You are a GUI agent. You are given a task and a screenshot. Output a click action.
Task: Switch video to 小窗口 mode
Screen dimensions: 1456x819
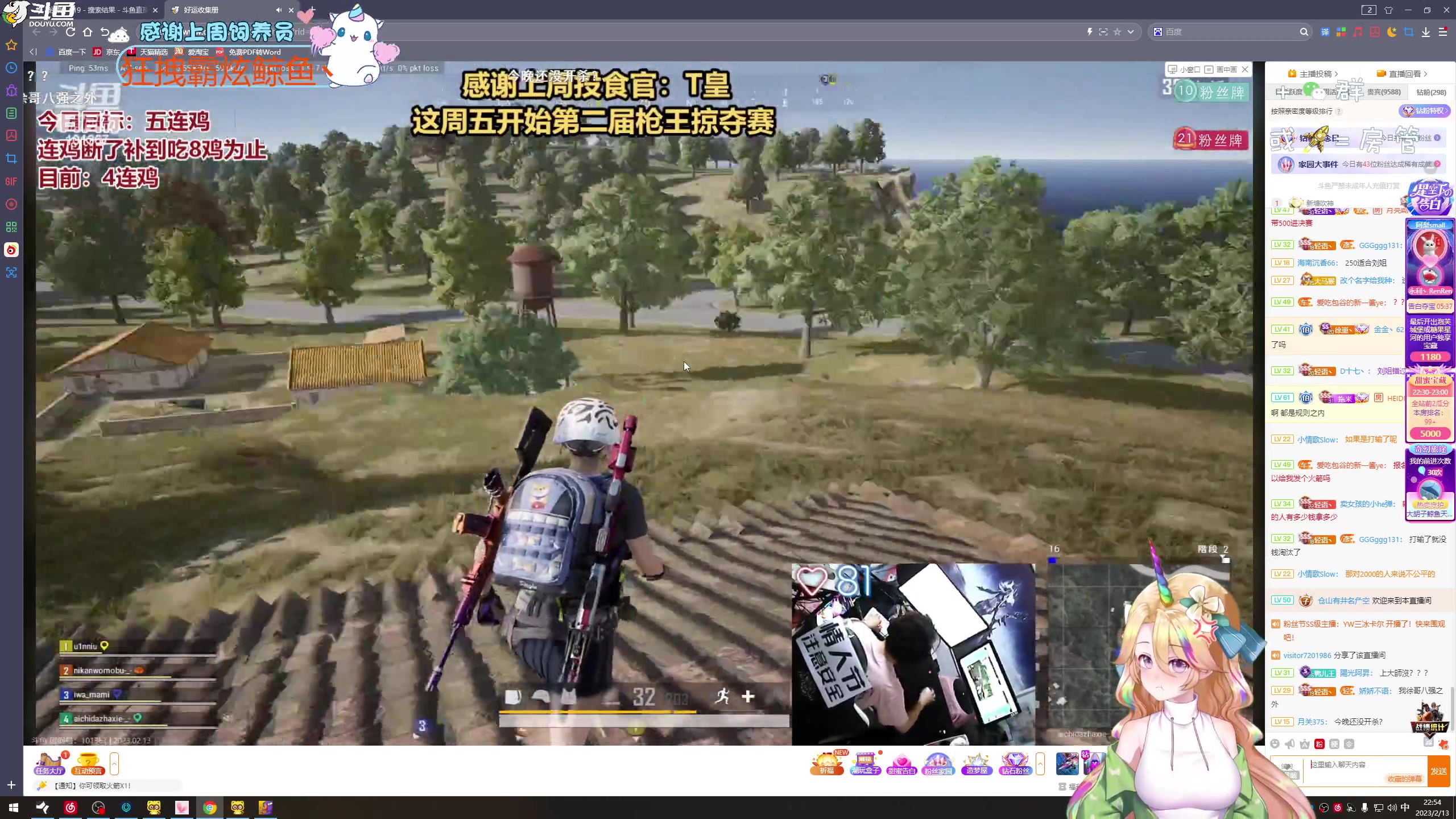tap(1185, 69)
